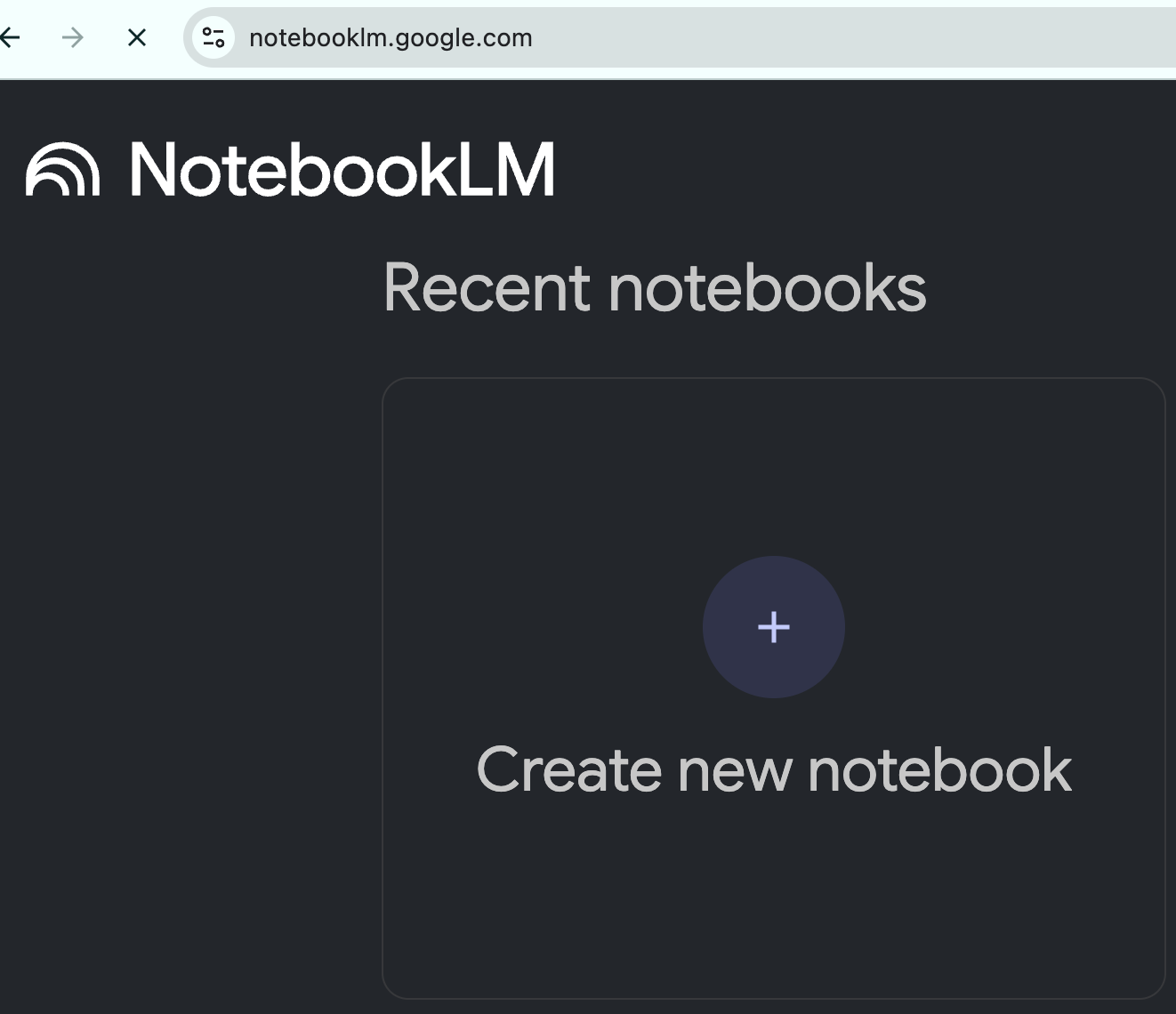Click the NotebookLM arch logo icon
This screenshot has width=1176, height=1014.
click(62, 169)
